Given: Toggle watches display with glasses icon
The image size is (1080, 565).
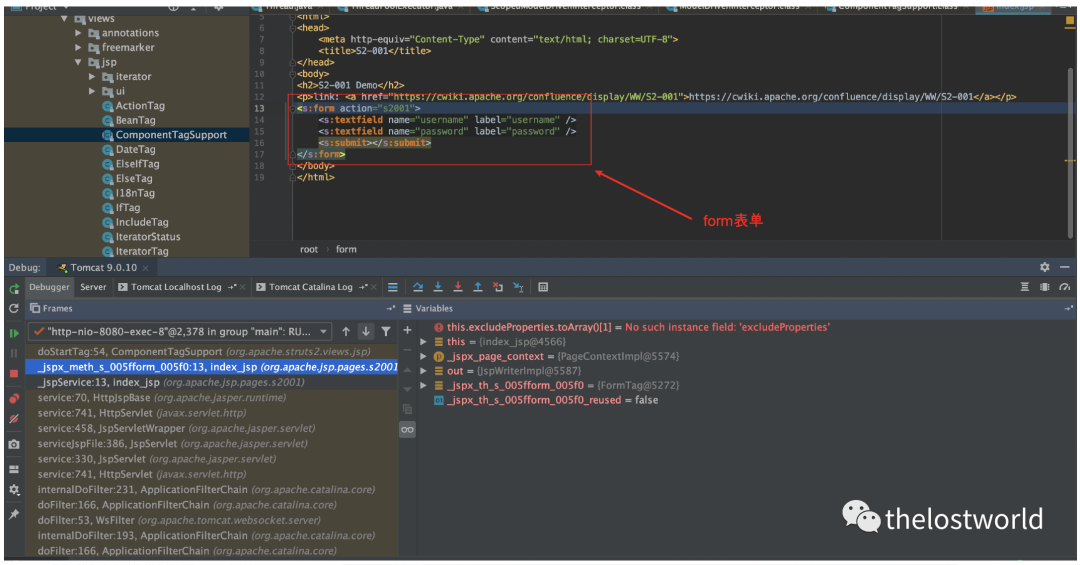Looking at the screenshot, I should pyautogui.click(x=407, y=429).
